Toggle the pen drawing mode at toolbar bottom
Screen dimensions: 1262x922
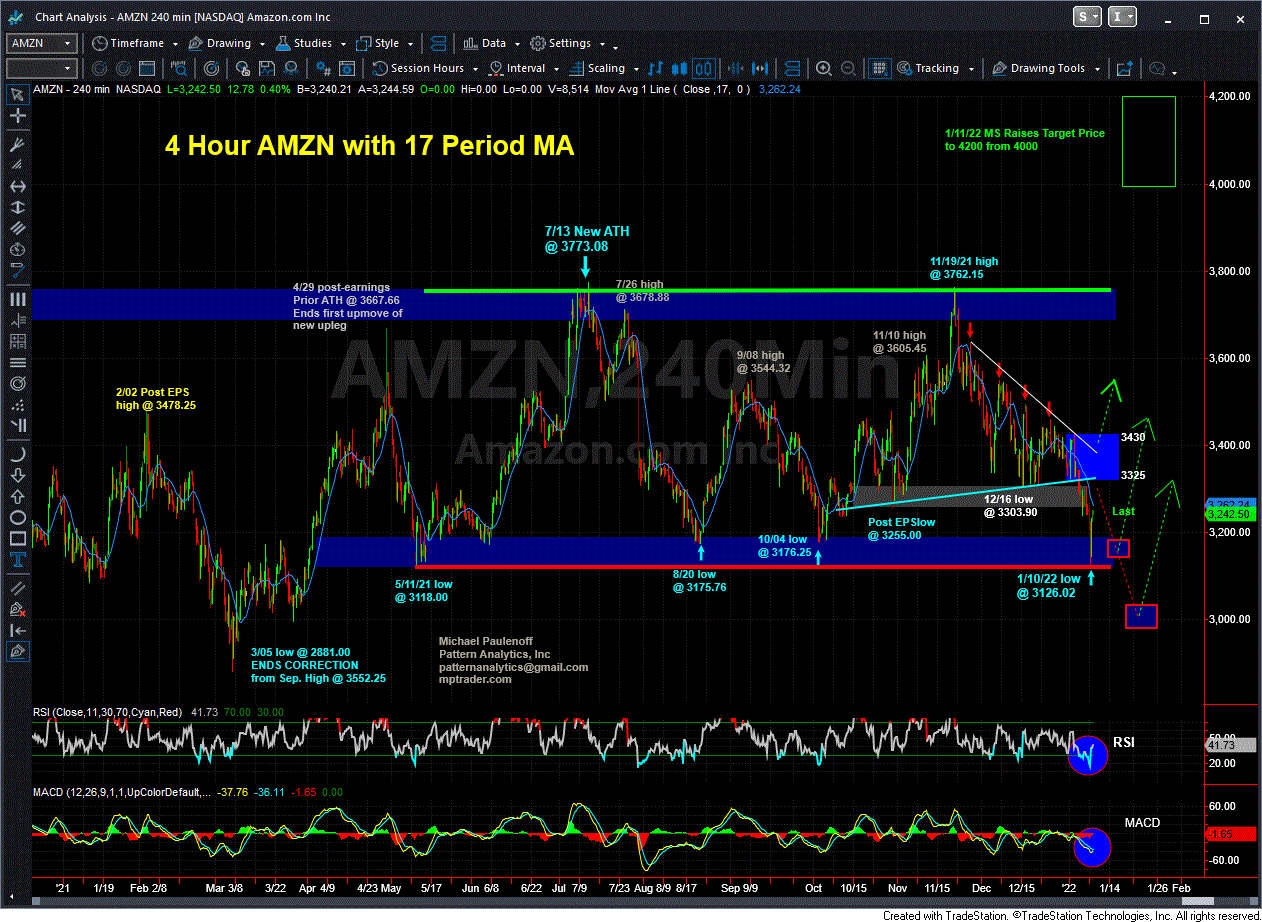(17, 652)
